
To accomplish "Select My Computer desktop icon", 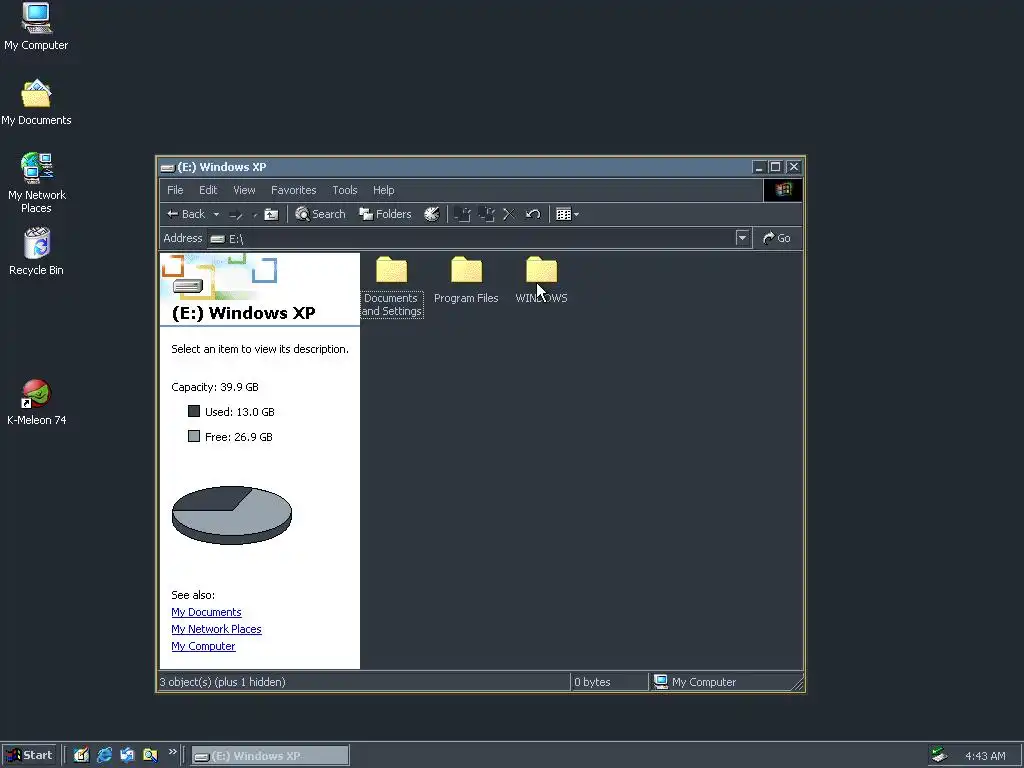I will click(36, 27).
